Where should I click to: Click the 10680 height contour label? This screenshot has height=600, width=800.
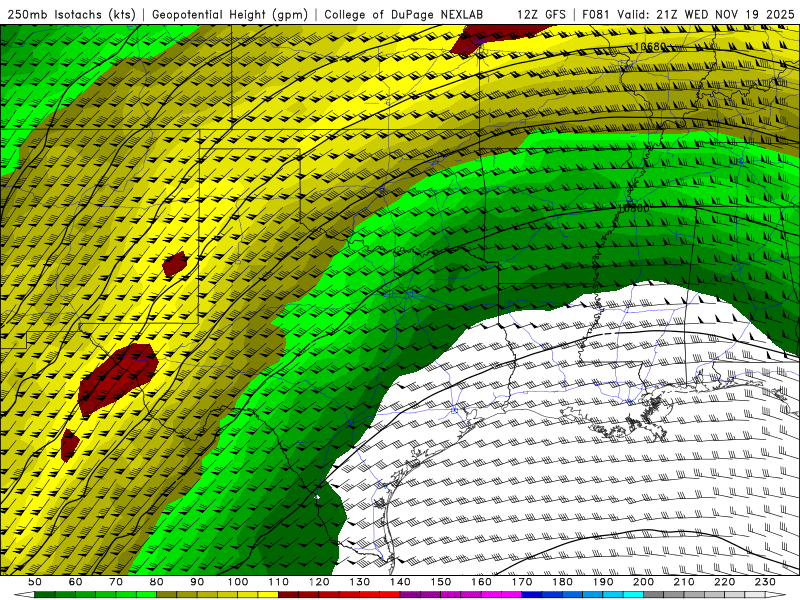[650, 46]
